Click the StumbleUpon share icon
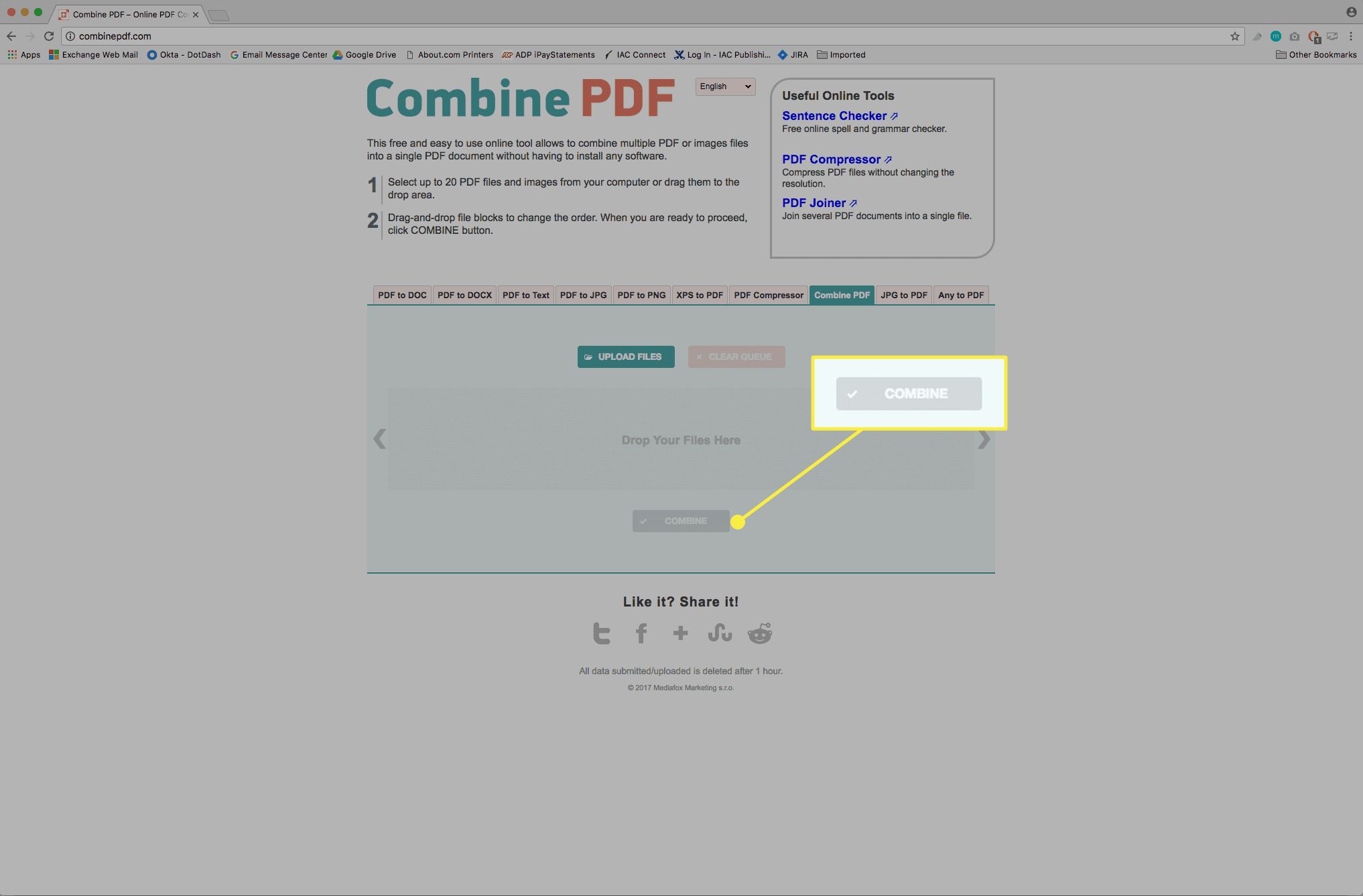The image size is (1363, 896). (x=719, y=632)
